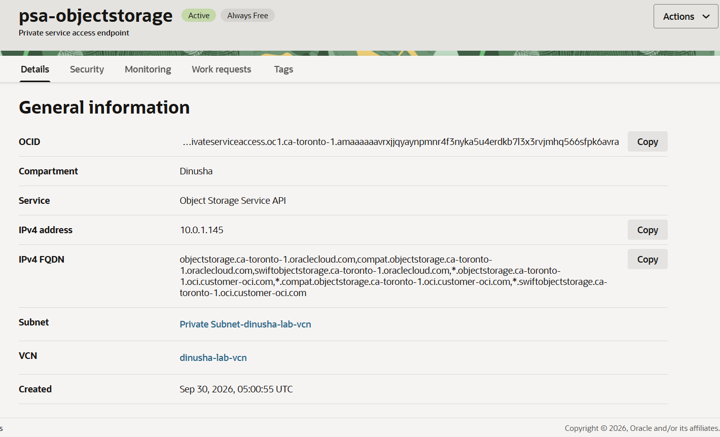720x437 pixels.
Task: Click the IPv4 address field label
Action: [45, 230]
